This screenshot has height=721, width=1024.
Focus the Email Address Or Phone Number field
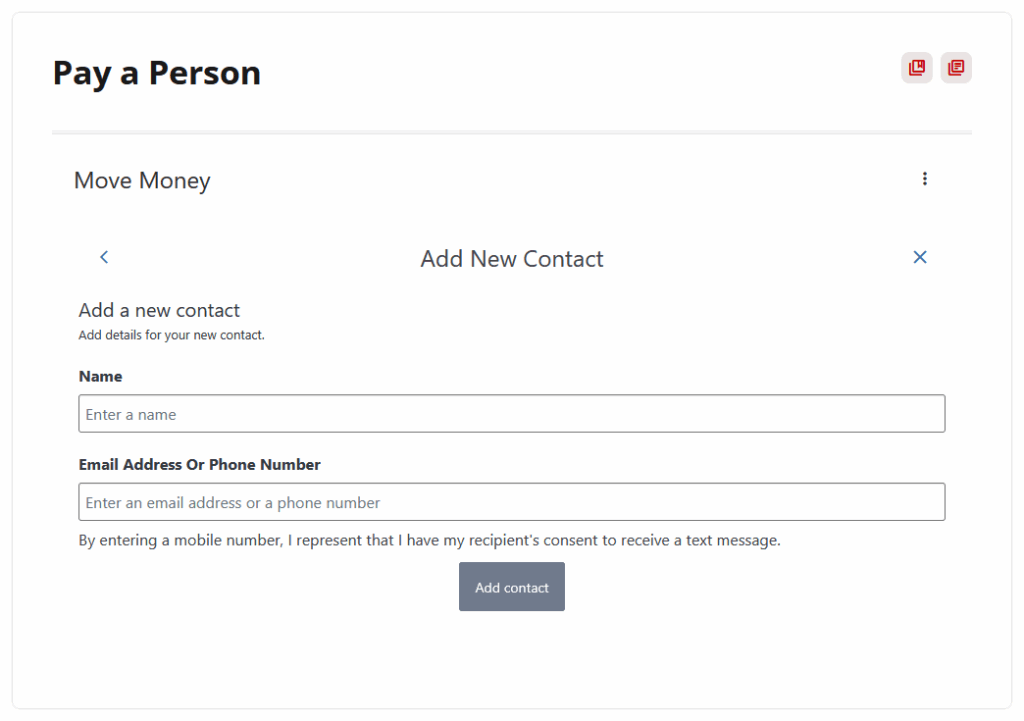pos(512,502)
